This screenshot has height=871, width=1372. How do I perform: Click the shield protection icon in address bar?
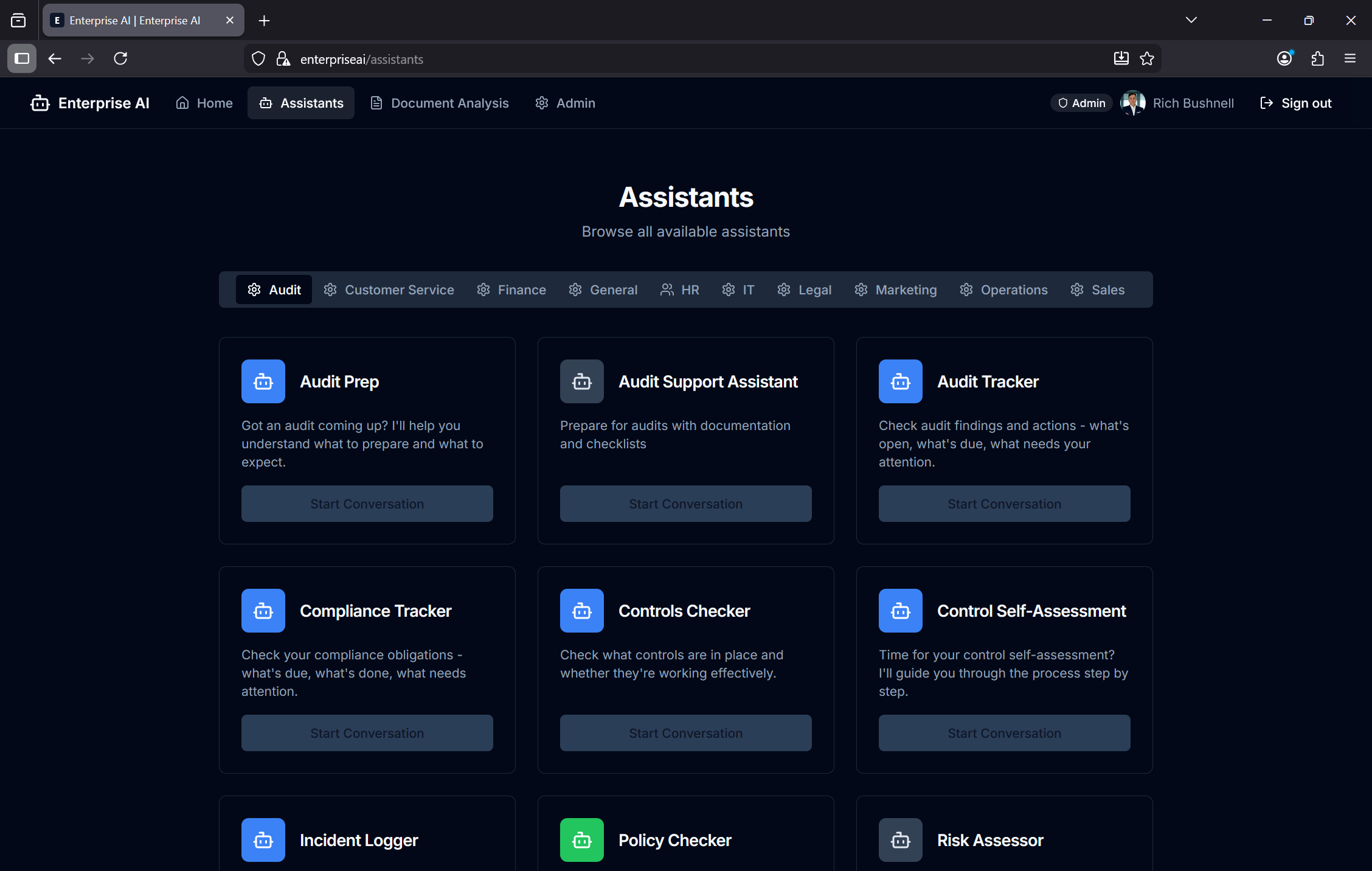tap(258, 58)
